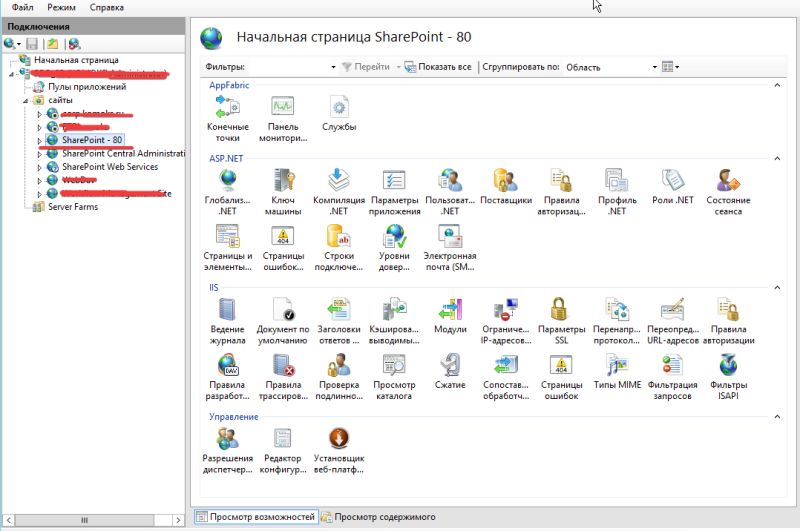Screen dimensions: 800x531
Task: Open Переопределение URL-адресов feature
Action: (x=672, y=321)
